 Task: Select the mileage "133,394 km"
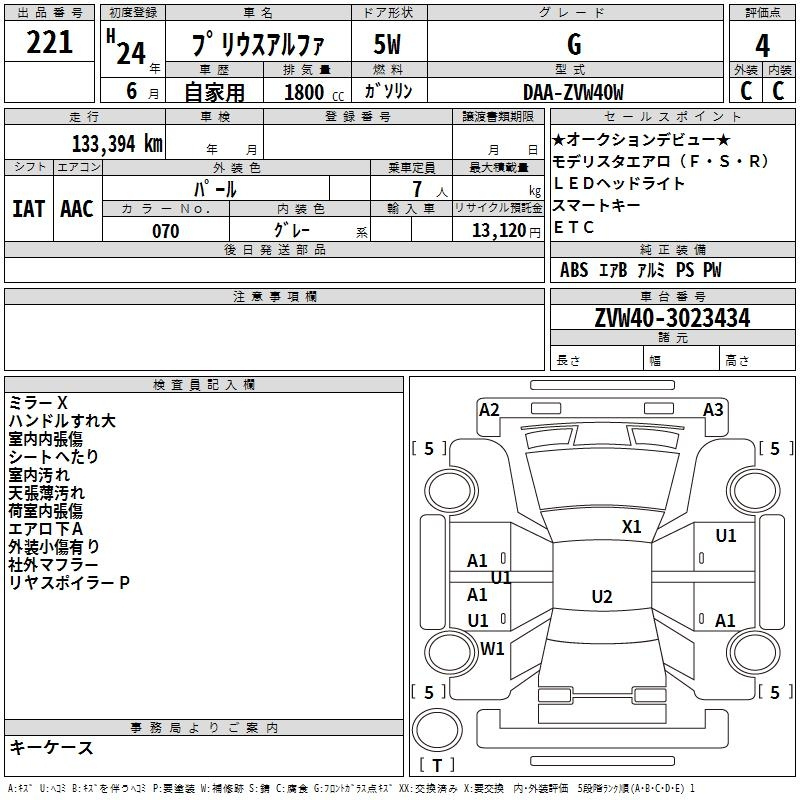pyautogui.click(x=117, y=144)
